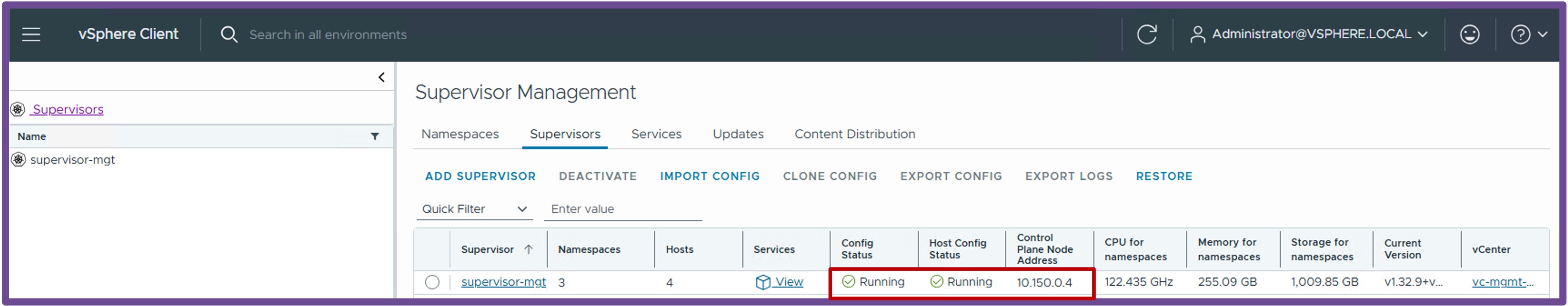The image size is (1568, 306).
Task: Click the search magnifier icon
Action: click(x=229, y=35)
